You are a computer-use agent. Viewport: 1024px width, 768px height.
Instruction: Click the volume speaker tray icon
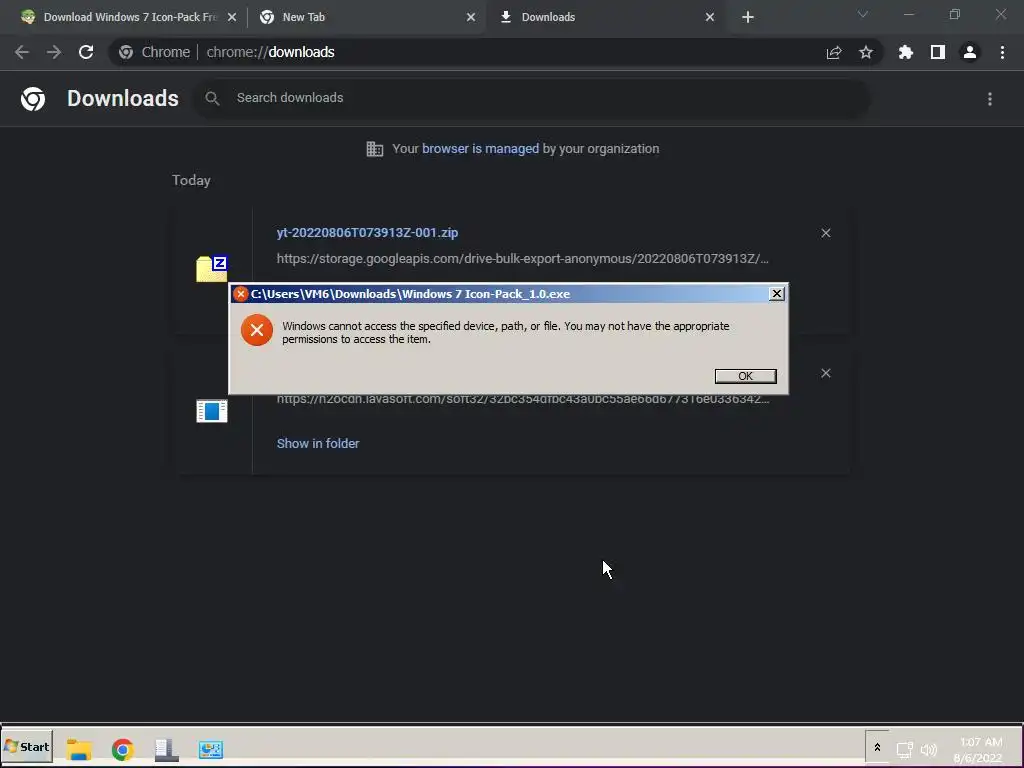coord(928,750)
